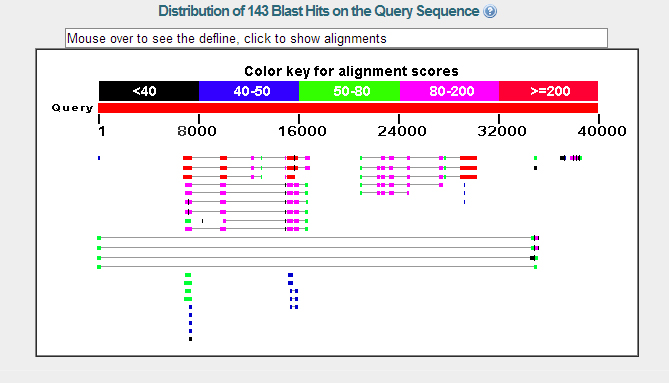This screenshot has width=669, height=383.
Task: Click the magenta hit near 24000 in first row
Action: 391,158
